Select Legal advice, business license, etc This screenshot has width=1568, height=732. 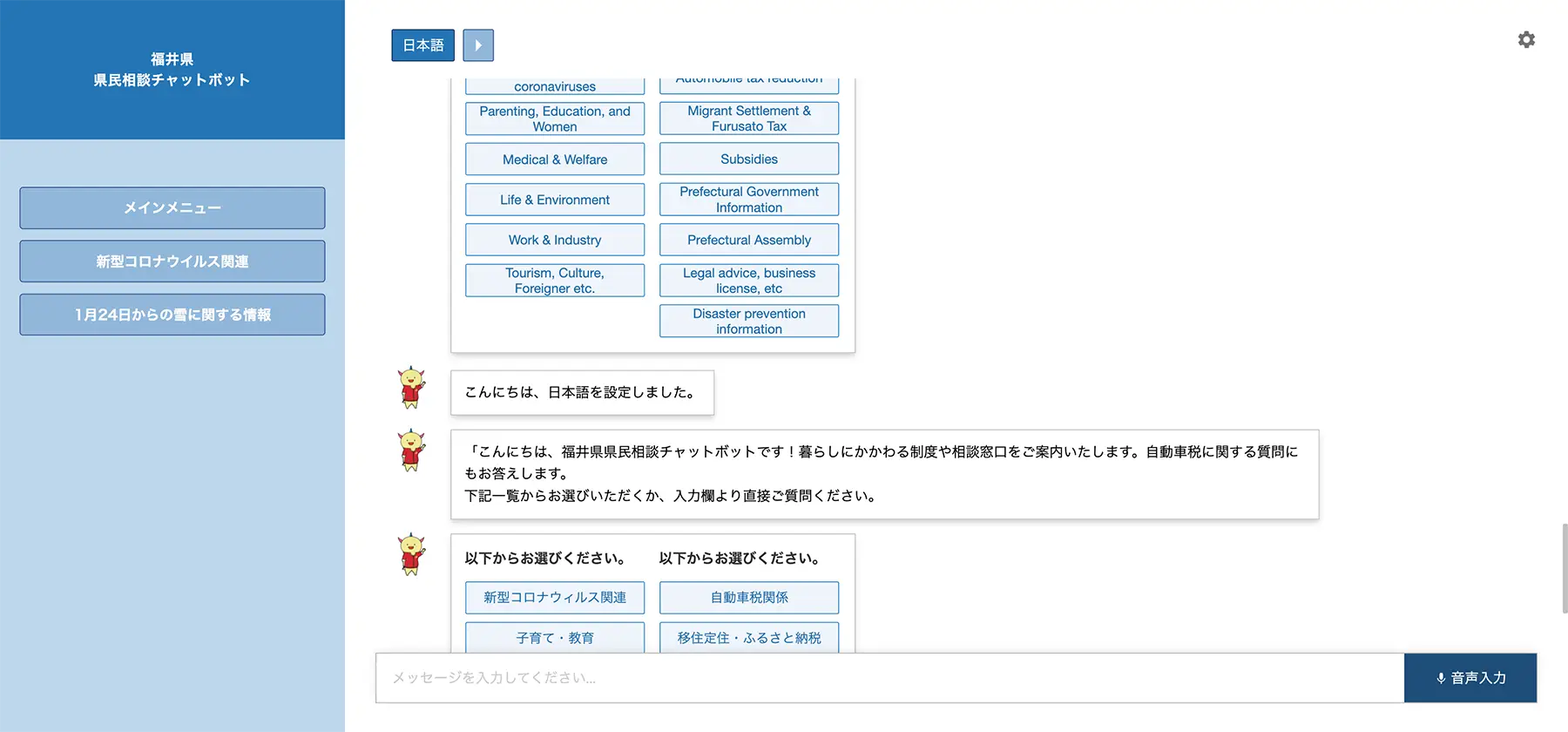coord(749,281)
